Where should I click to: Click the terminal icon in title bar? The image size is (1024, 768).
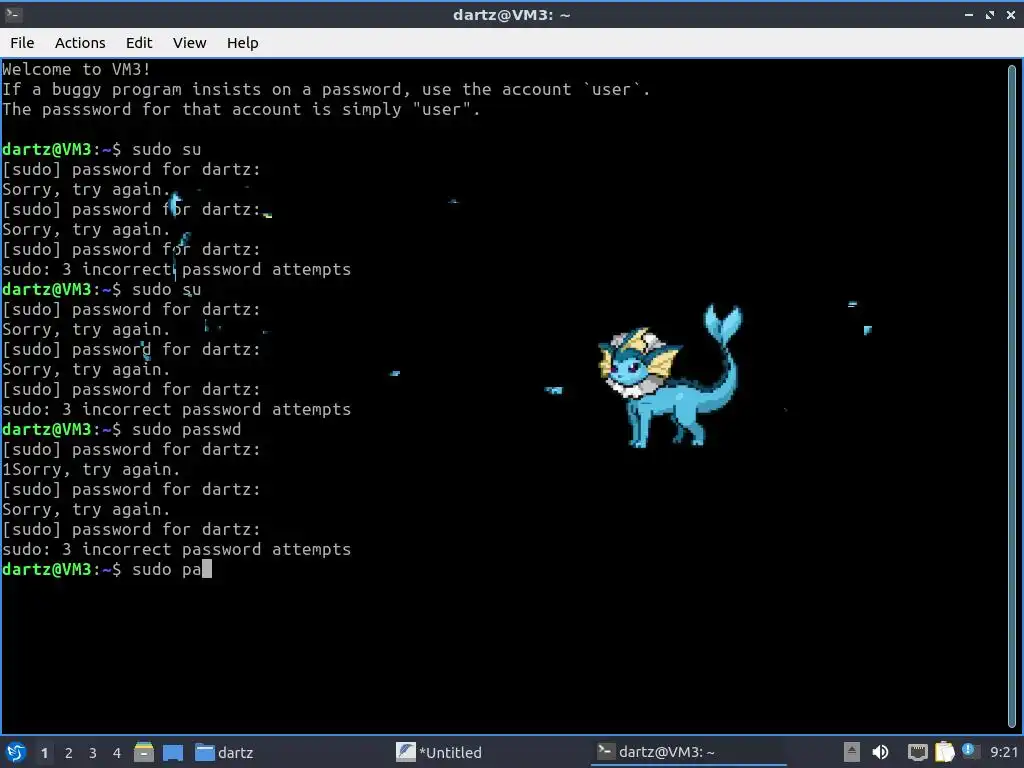tap(13, 14)
